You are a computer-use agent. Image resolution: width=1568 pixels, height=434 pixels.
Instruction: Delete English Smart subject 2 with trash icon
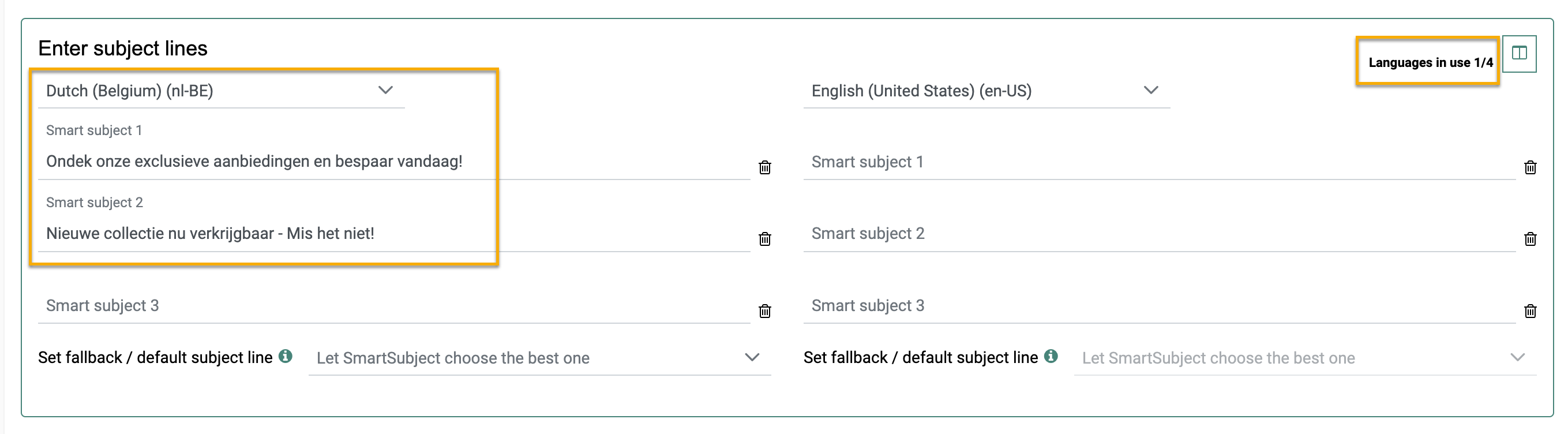pos(1530,239)
